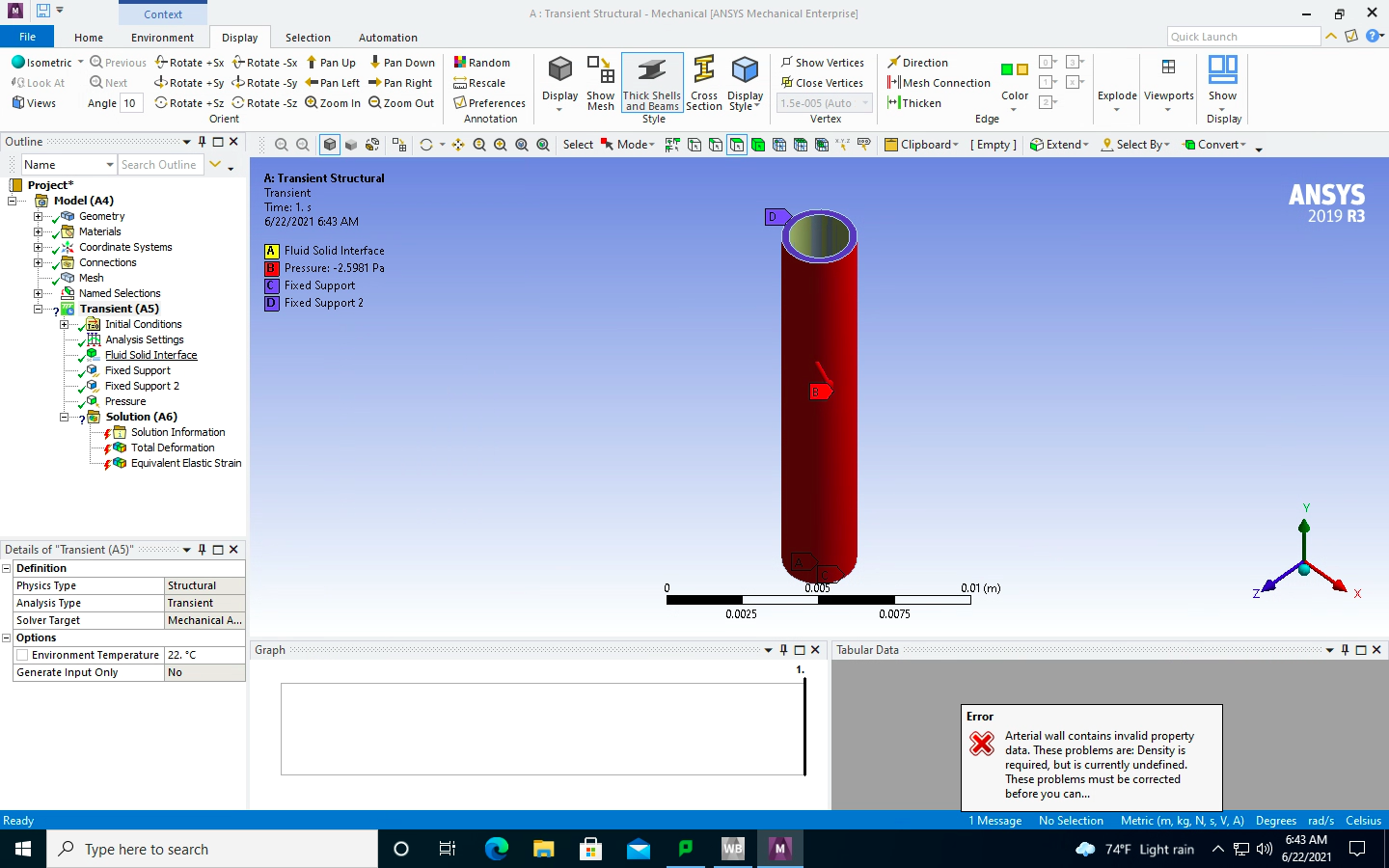The height and width of the screenshot is (868, 1389).
Task: Toggle Show Vertices option
Action: [822, 63]
